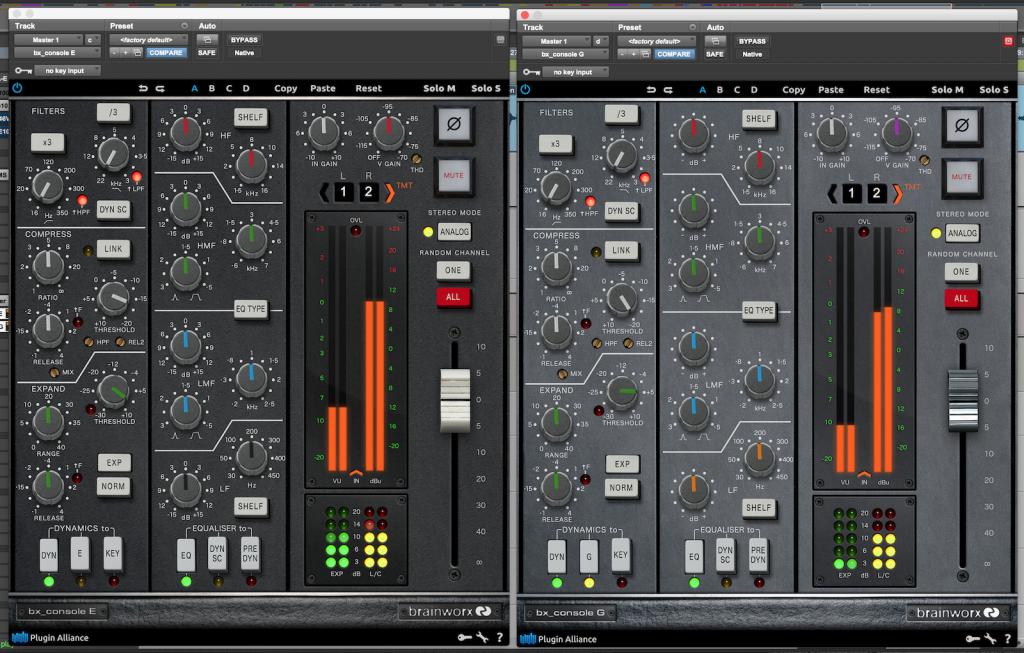Toggle BYPASS in the bx_console E header

point(244,40)
